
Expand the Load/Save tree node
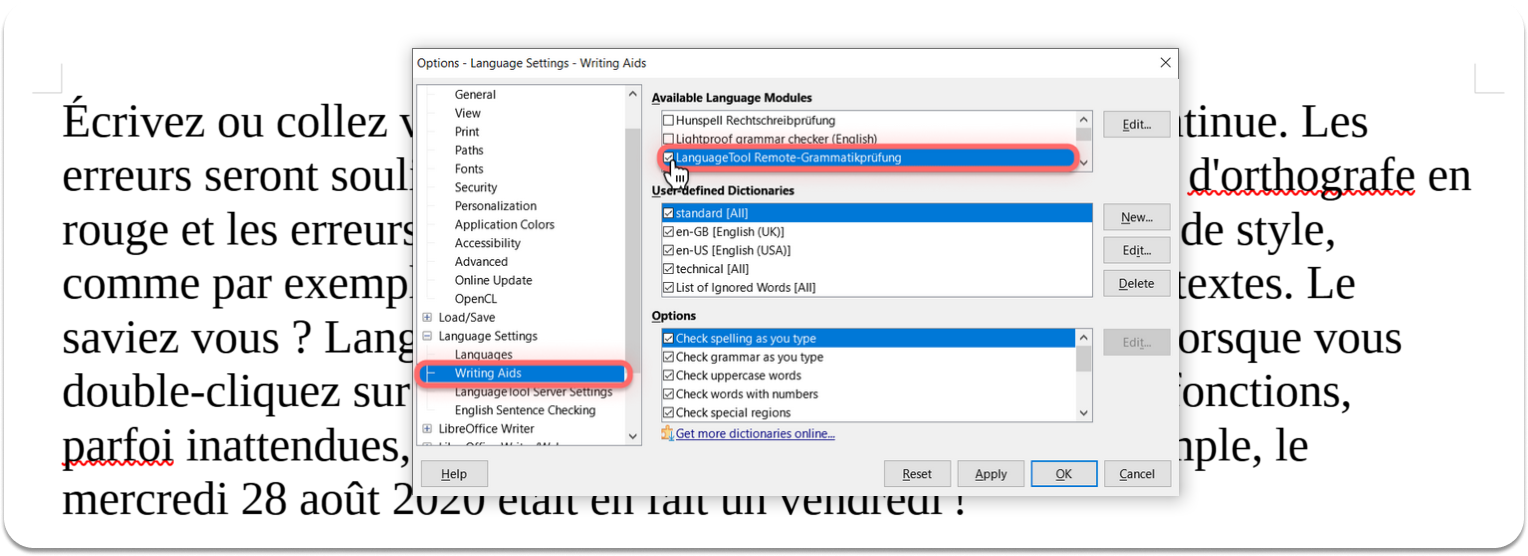(x=427, y=318)
